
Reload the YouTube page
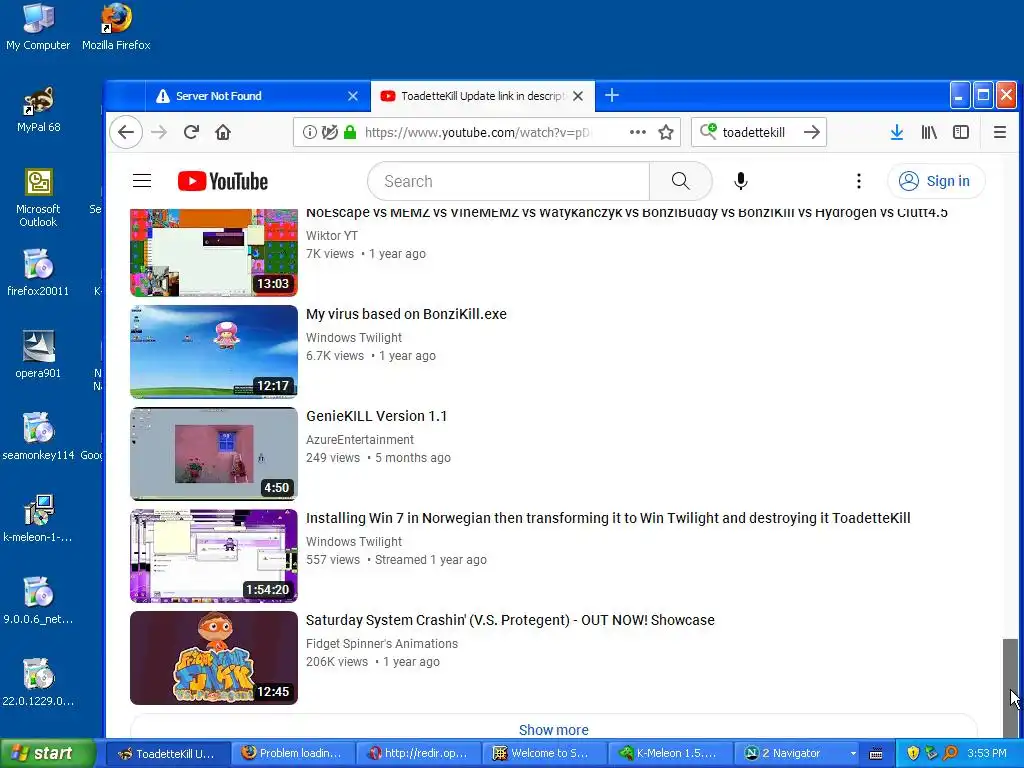pyautogui.click(x=191, y=133)
